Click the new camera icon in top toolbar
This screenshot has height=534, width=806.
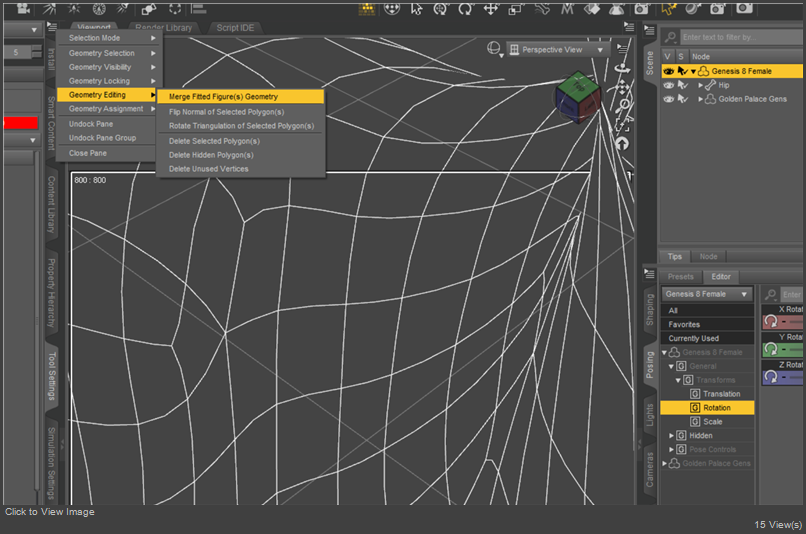click(x=23, y=8)
